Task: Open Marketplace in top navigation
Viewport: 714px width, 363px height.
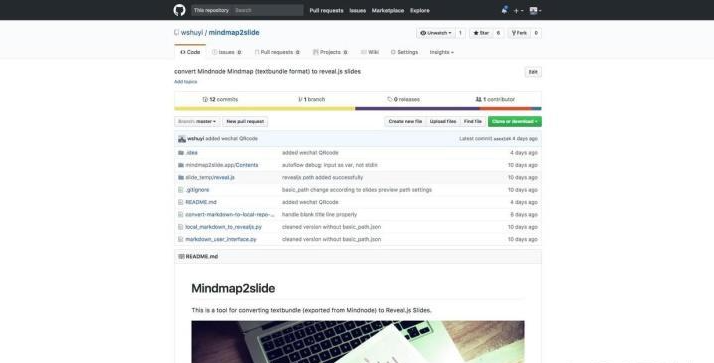Action: click(388, 10)
